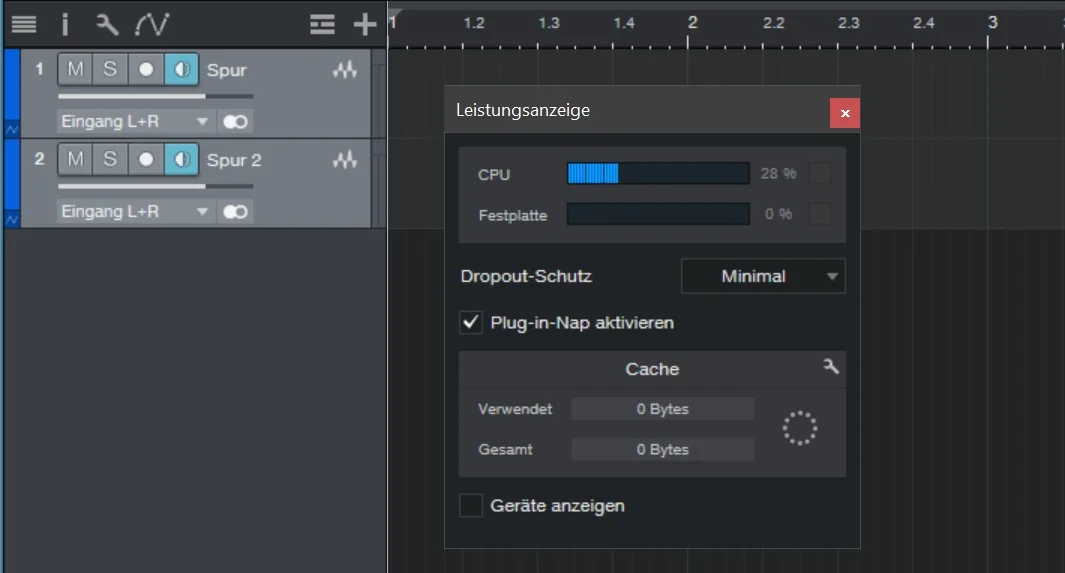Click the Festplatte usage meter bar

tap(658, 214)
